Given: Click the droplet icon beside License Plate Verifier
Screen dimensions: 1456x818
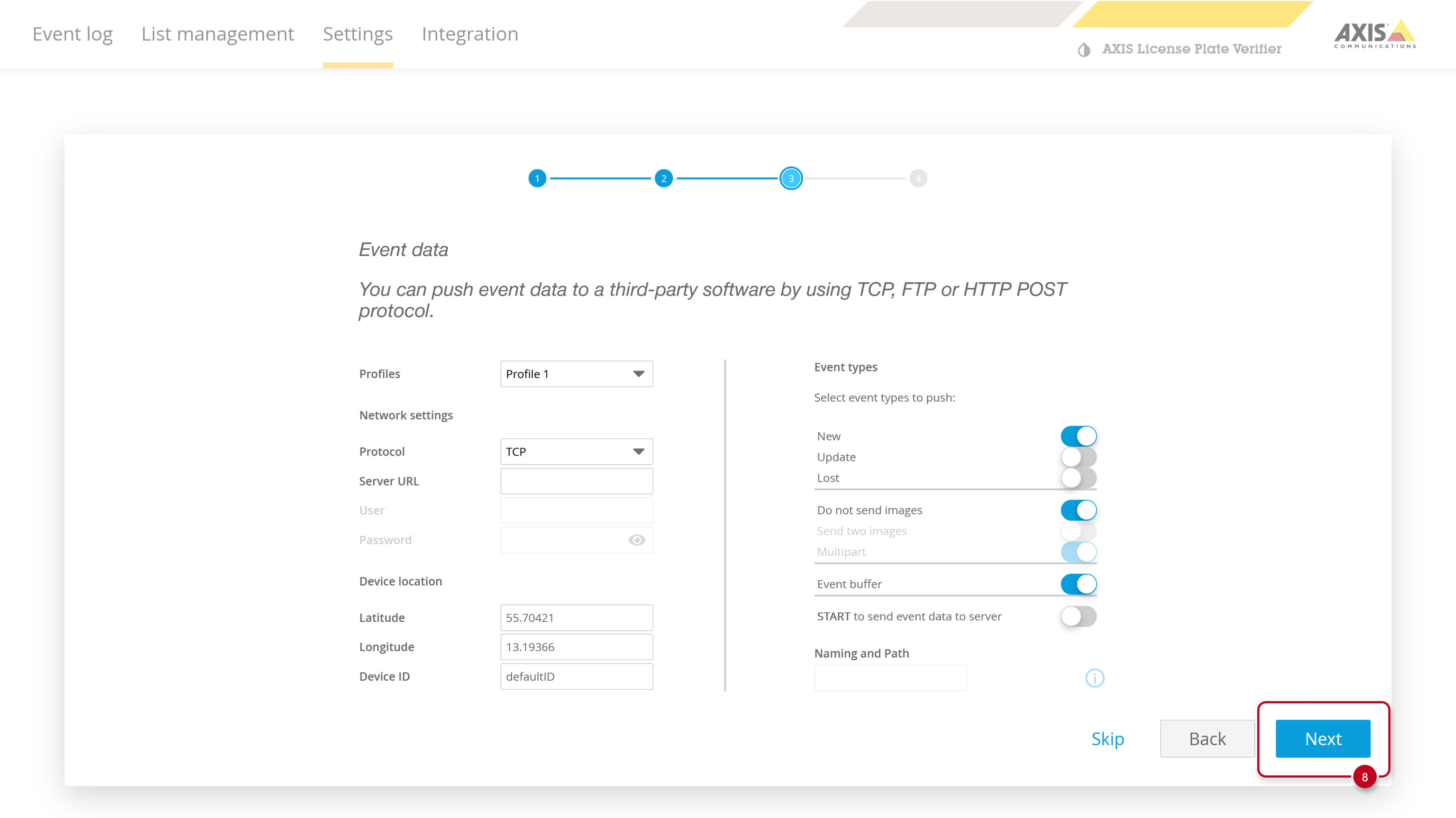Looking at the screenshot, I should tap(1084, 50).
